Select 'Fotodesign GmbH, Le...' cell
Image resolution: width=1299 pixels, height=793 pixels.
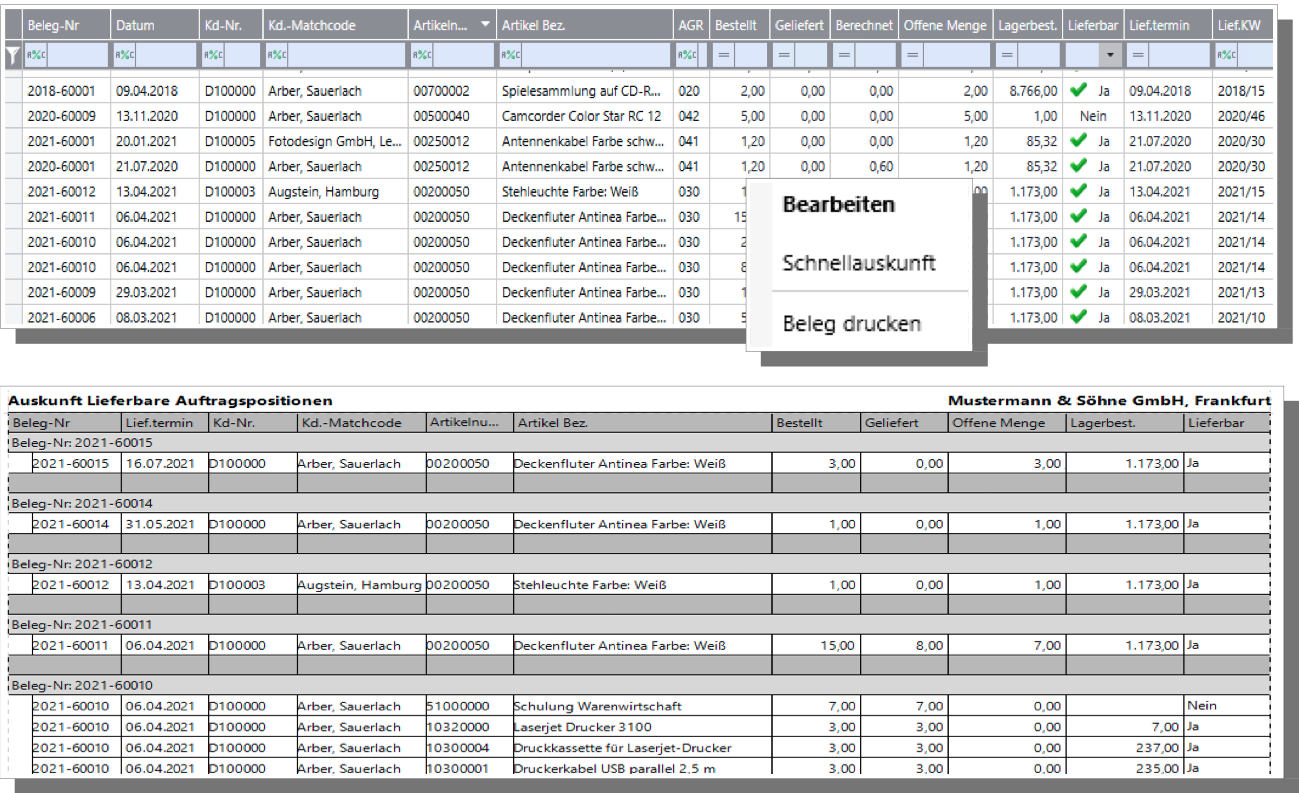[333, 141]
